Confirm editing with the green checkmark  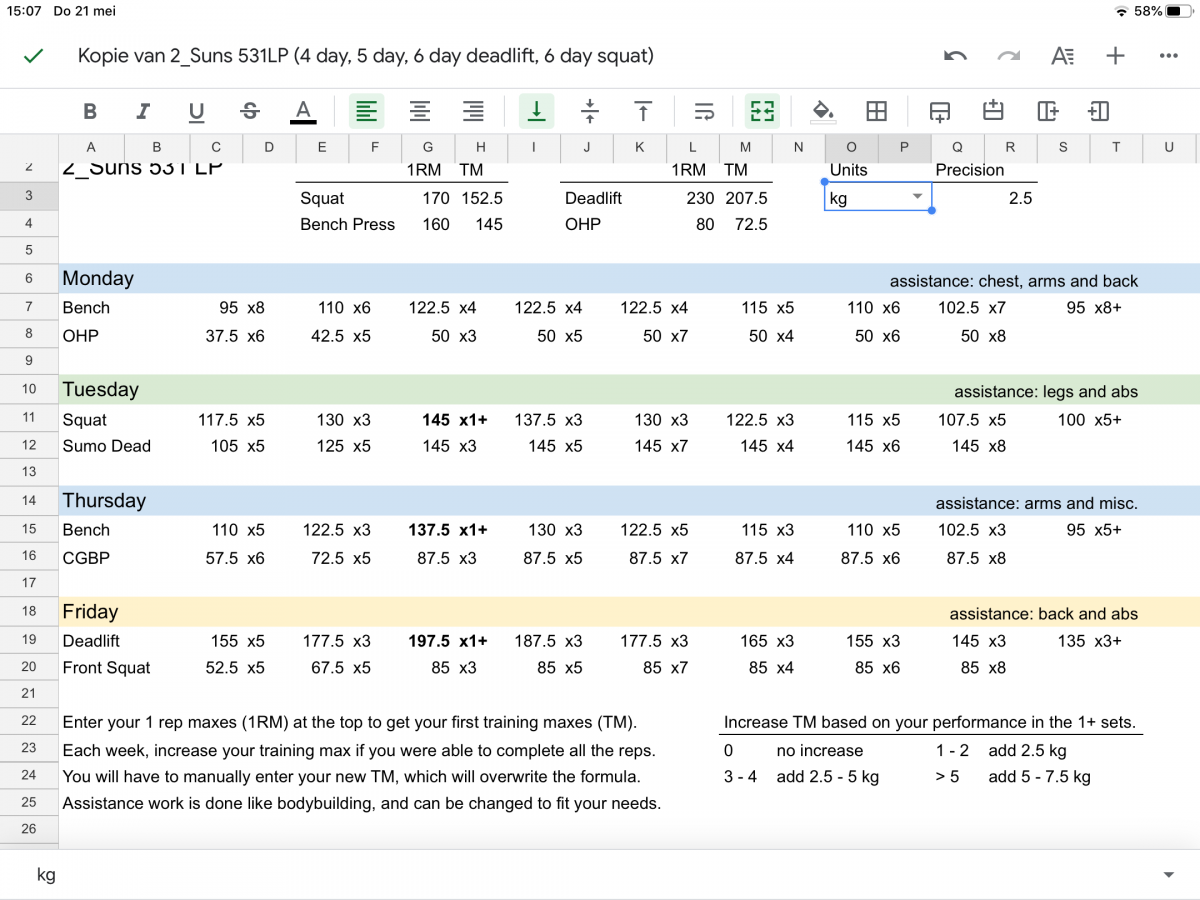click(34, 56)
